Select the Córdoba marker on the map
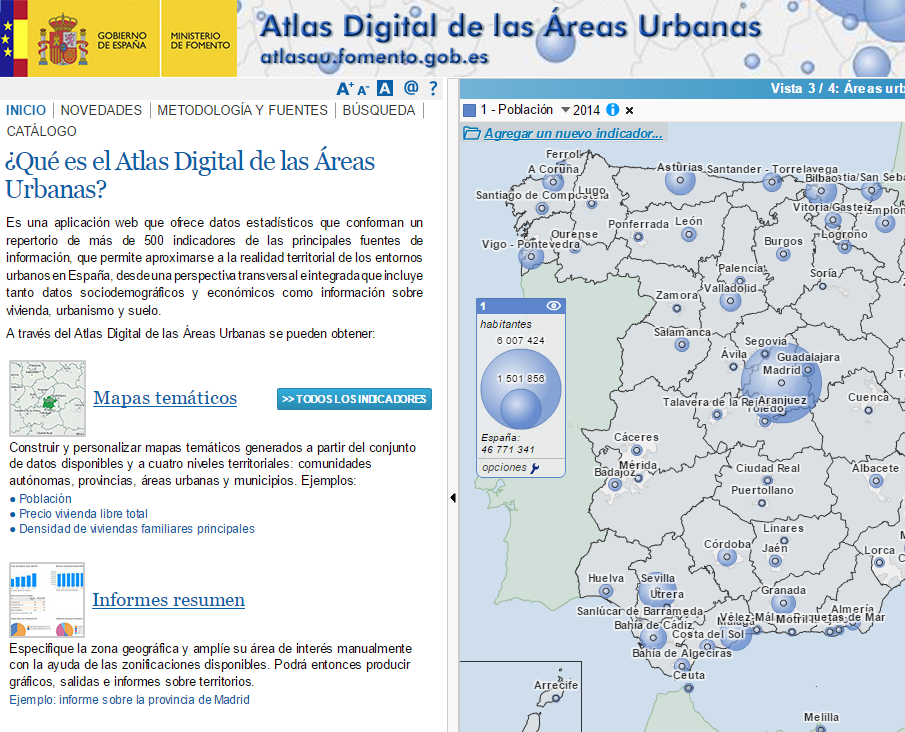This screenshot has width=905, height=732. click(727, 558)
